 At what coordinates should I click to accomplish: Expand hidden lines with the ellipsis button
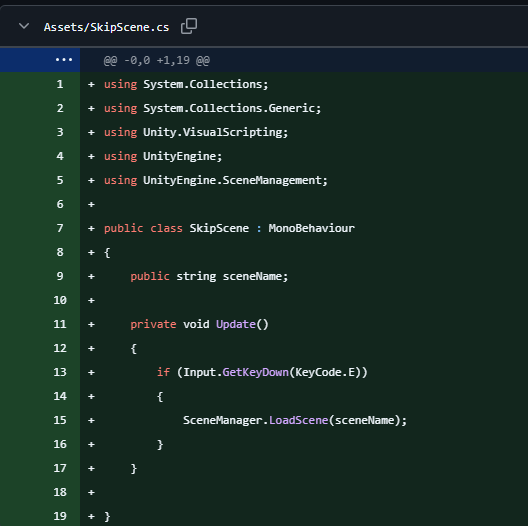64,60
